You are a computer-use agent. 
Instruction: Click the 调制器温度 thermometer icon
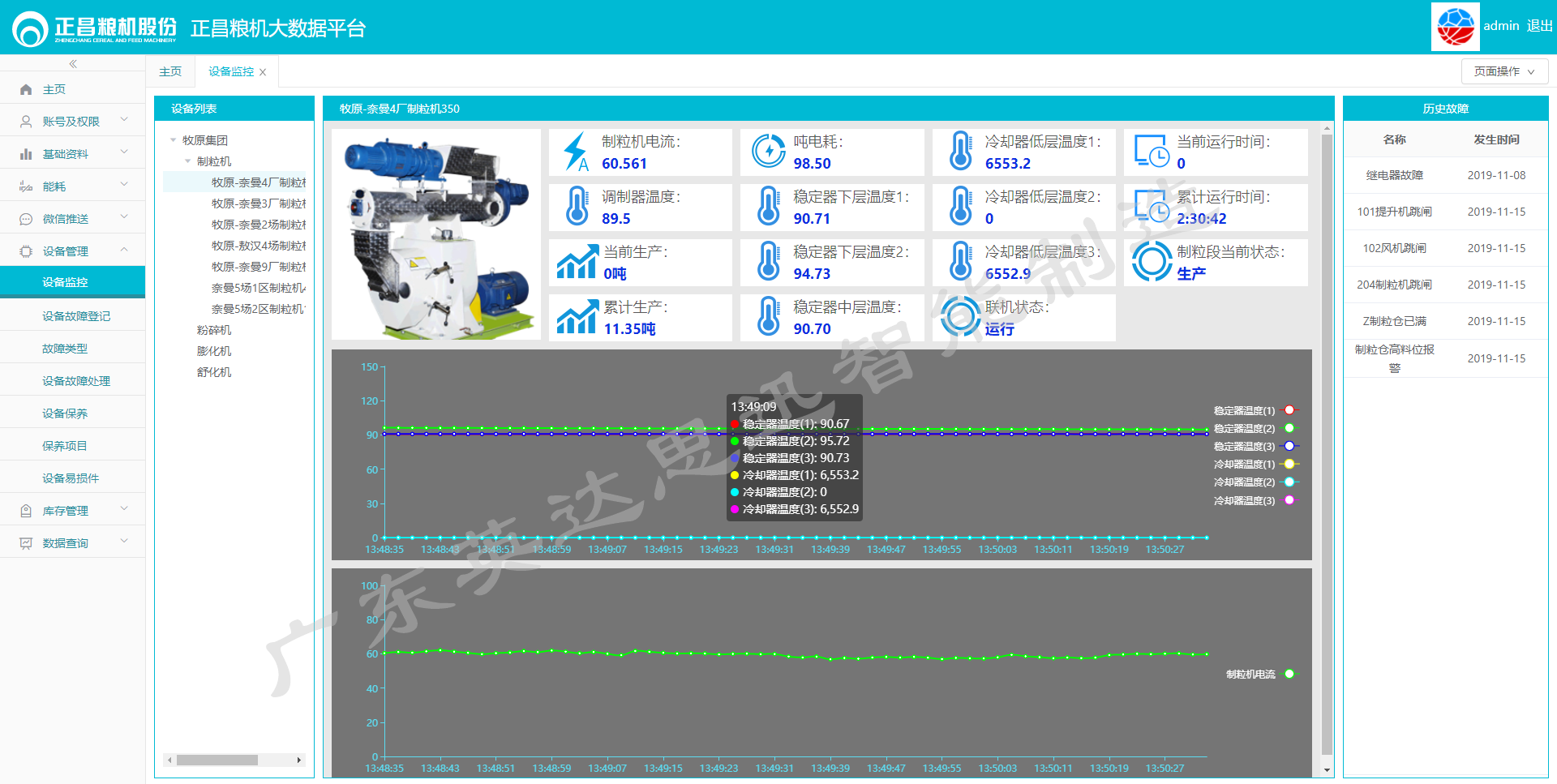pos(577,206)
